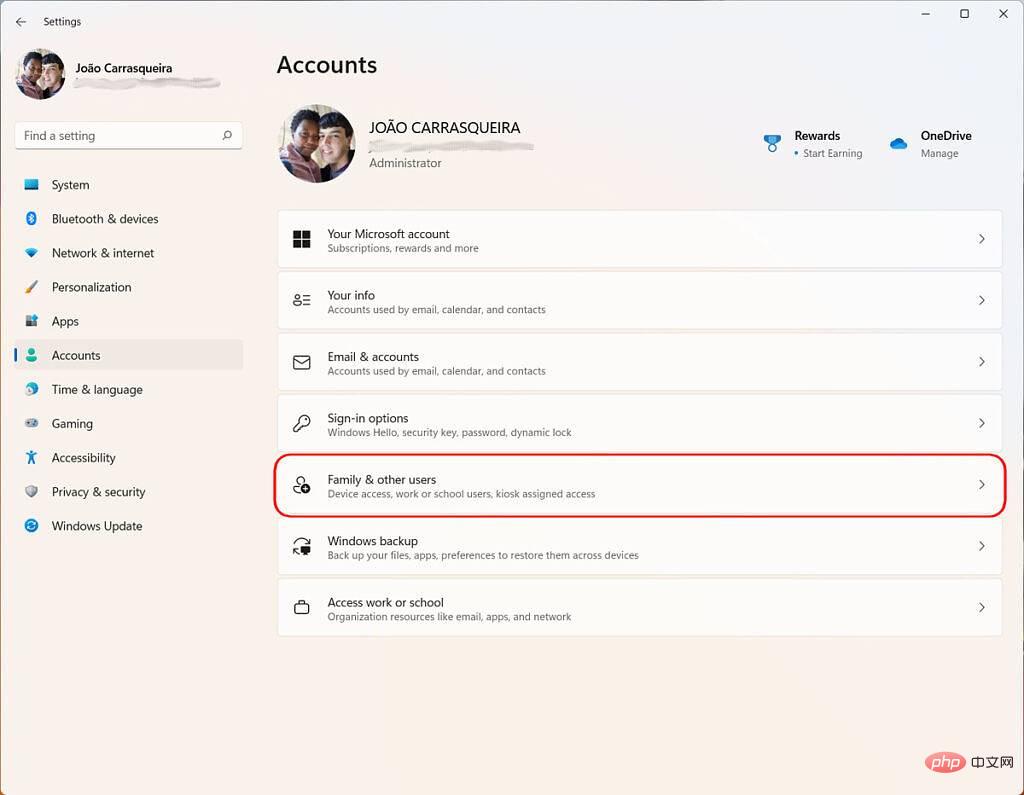
Task: Click Manage under OneDrive
Action: pos(939,154)
